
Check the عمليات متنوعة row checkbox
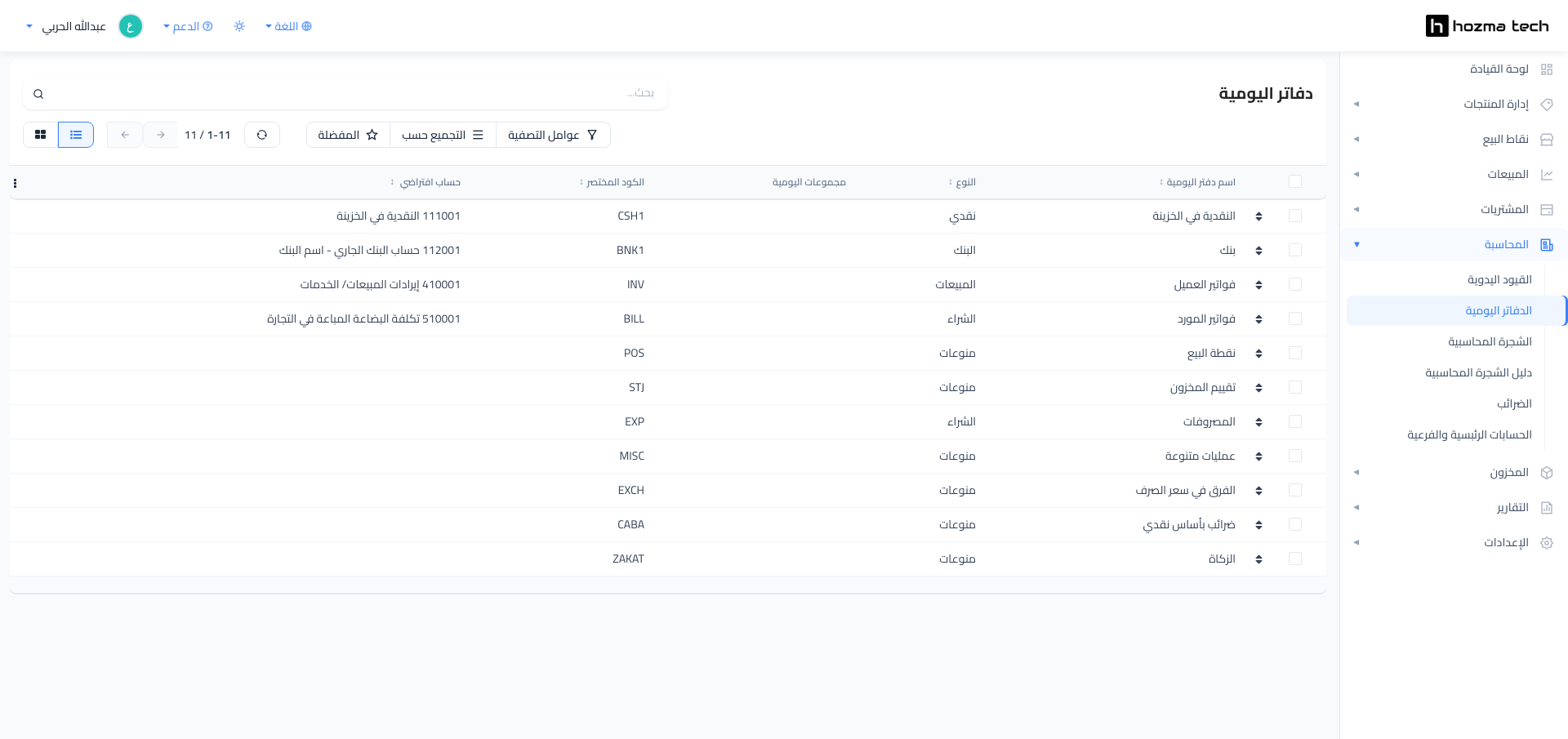[1295, 456]
